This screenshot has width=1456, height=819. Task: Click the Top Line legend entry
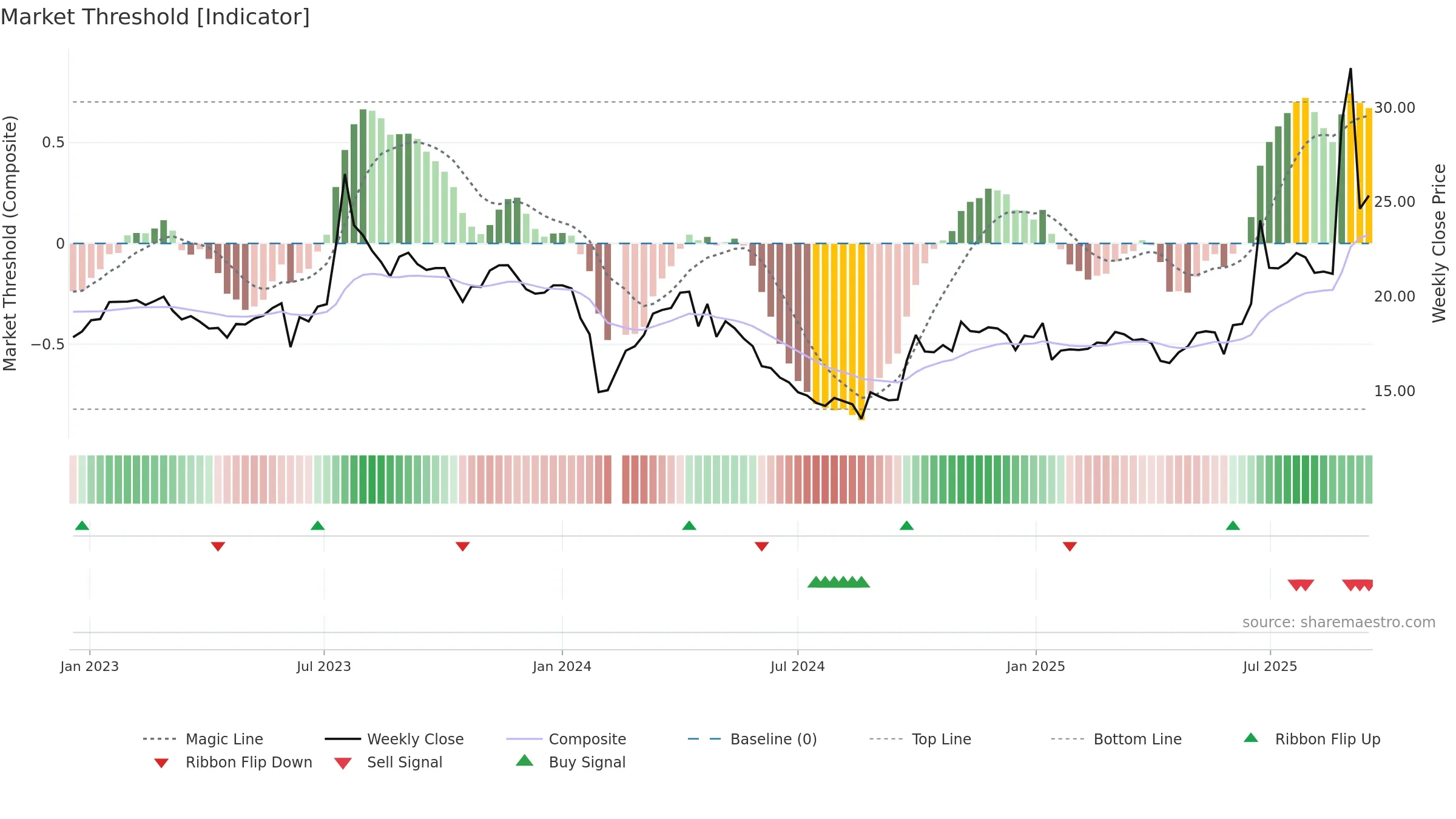click(920, 739)
